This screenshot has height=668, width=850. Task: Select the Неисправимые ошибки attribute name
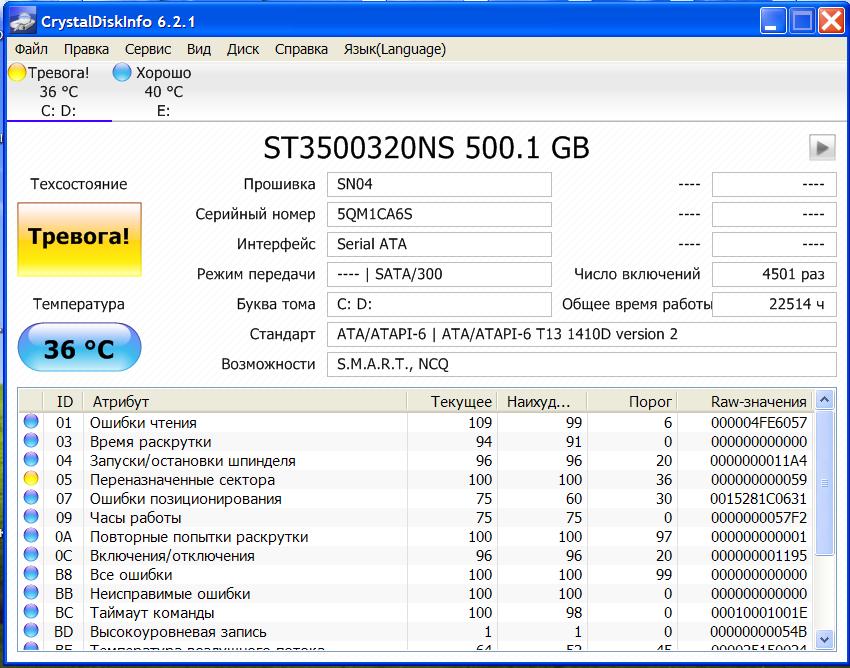[170, 593]
